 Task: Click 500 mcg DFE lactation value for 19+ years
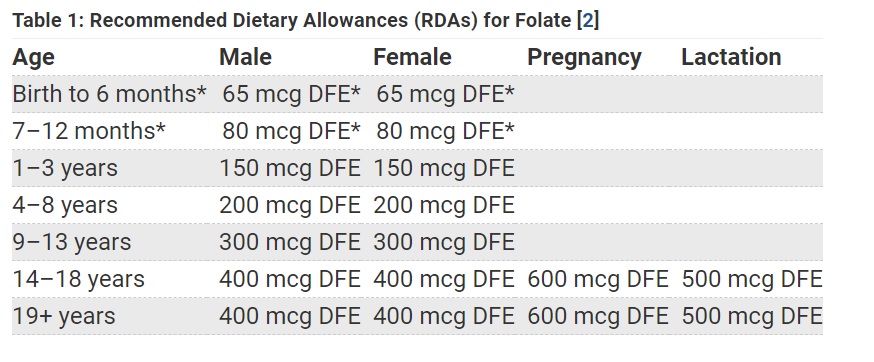752,316
